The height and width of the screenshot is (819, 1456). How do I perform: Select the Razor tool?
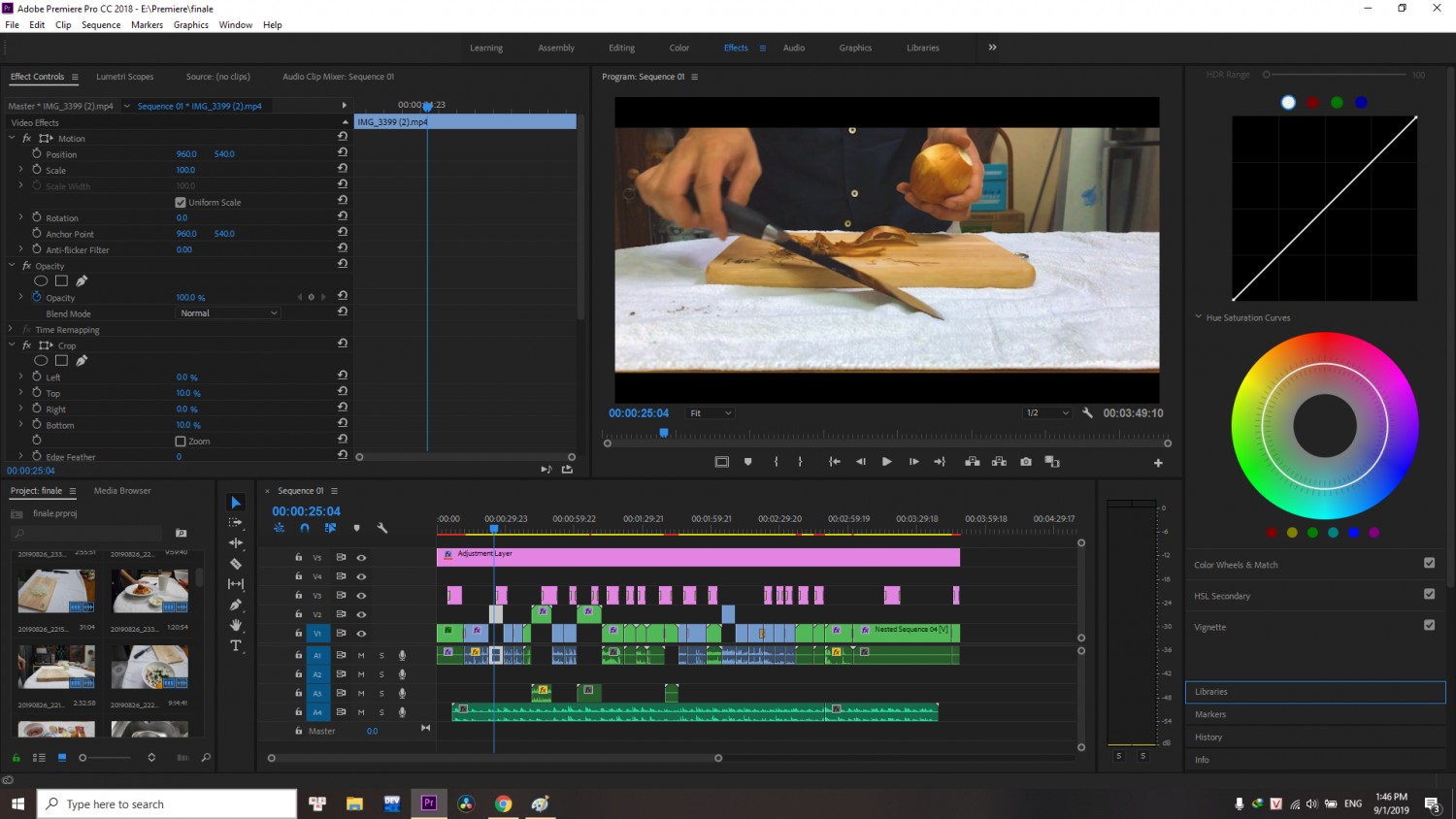[x=236, y=564]
